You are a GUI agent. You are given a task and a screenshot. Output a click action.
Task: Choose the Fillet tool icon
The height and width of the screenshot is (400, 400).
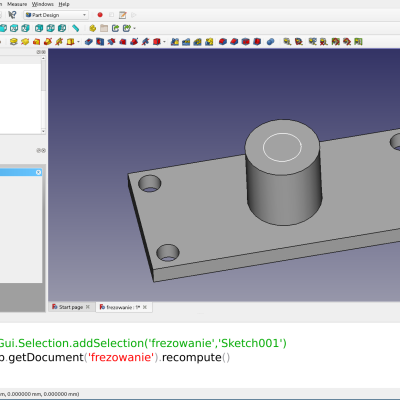(223, 42)
